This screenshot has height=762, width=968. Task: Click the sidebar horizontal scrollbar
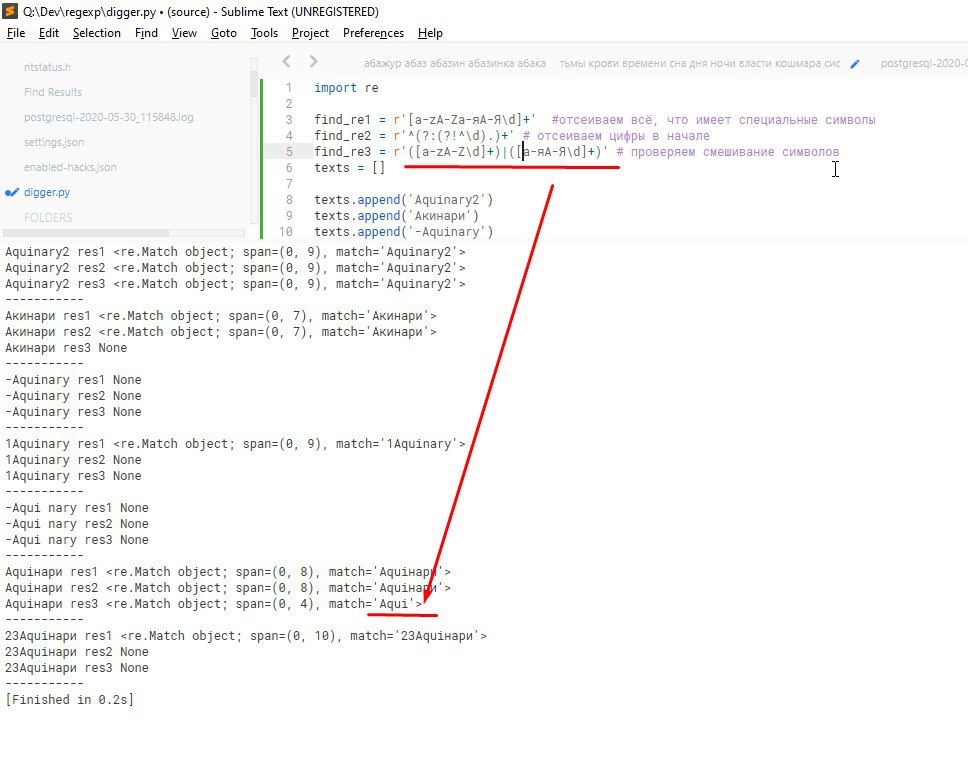[x=86, y=233]
